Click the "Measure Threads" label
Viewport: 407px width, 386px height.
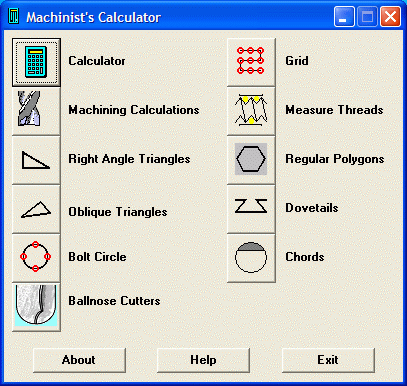[x=334, y=110]
